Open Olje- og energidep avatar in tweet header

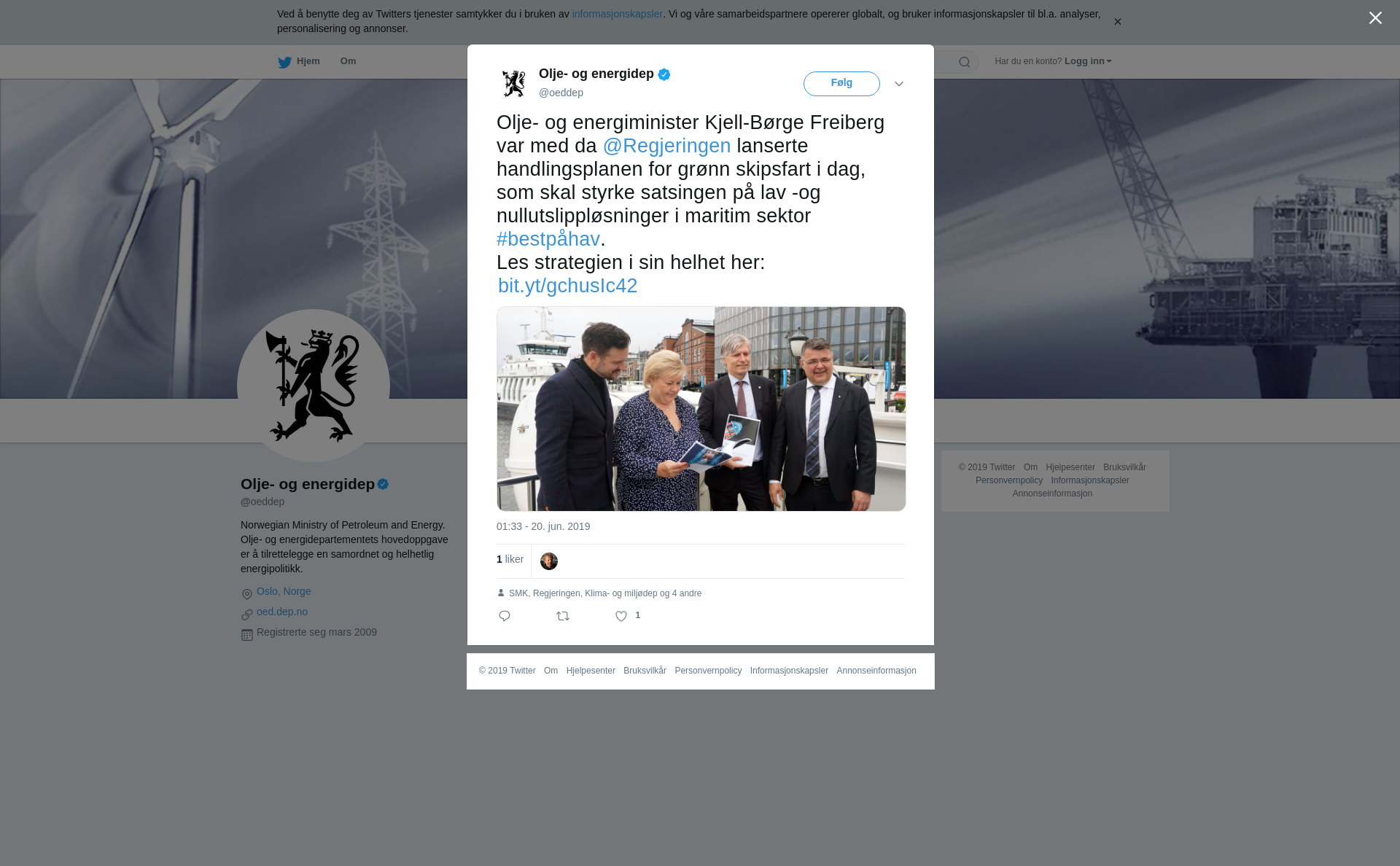514,83
